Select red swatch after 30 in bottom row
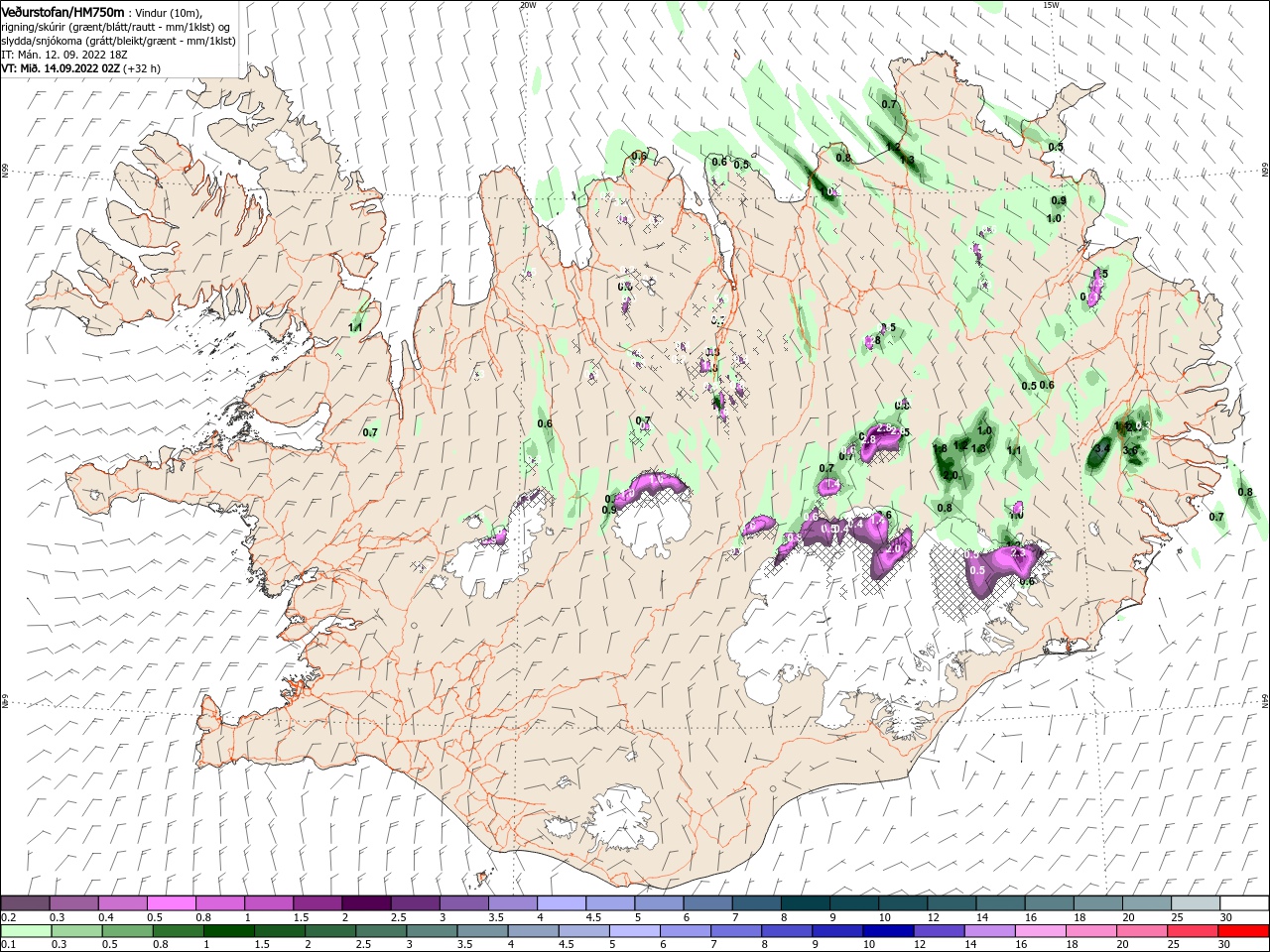The image size is (1270, 952). pos(1244,931)
